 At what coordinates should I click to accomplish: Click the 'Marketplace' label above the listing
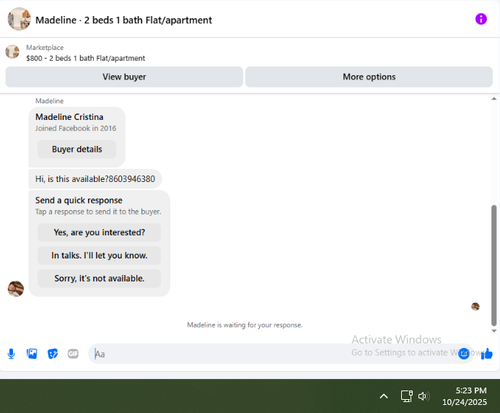tap(45, 48)
